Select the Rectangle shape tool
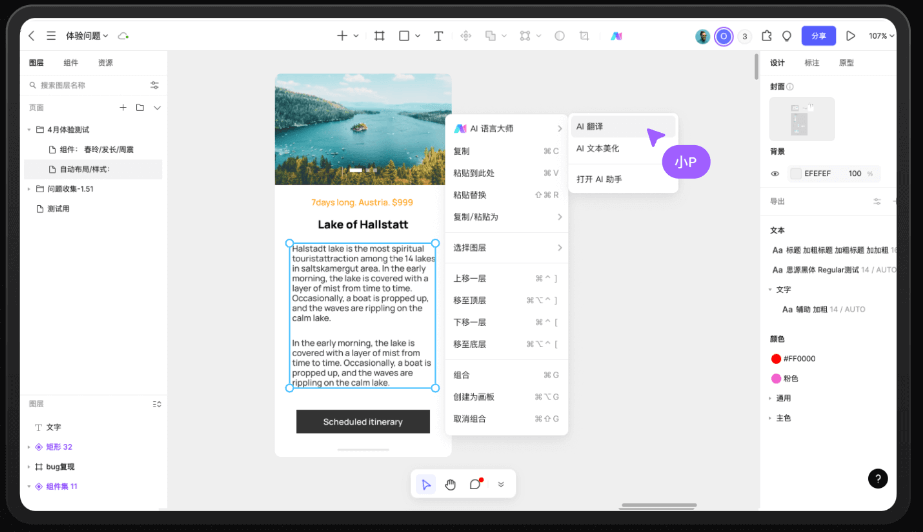 click(x=404, y=36)
